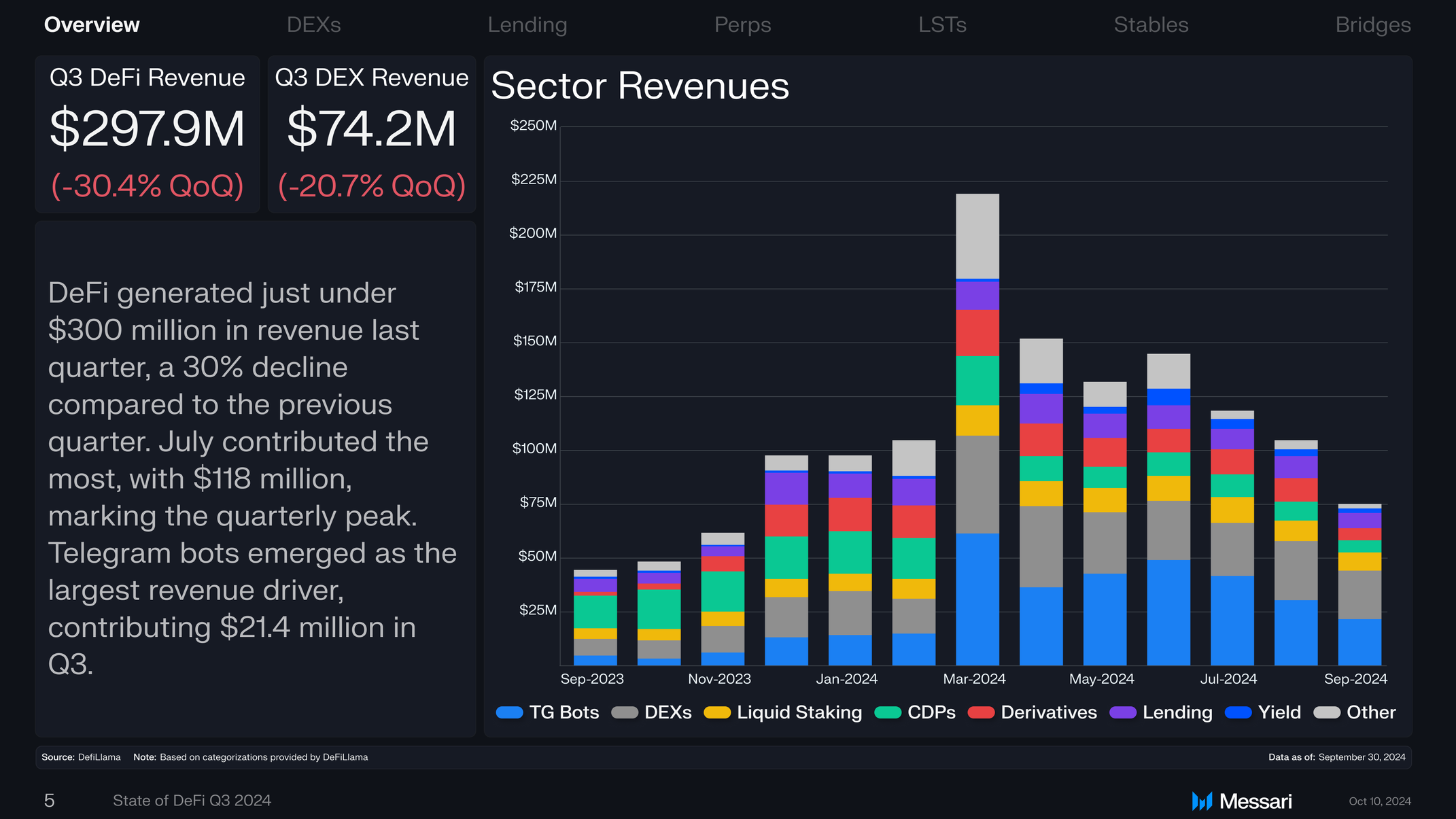
Task: Click the $74.2M DEX revenue value
Action: (372, 128)
